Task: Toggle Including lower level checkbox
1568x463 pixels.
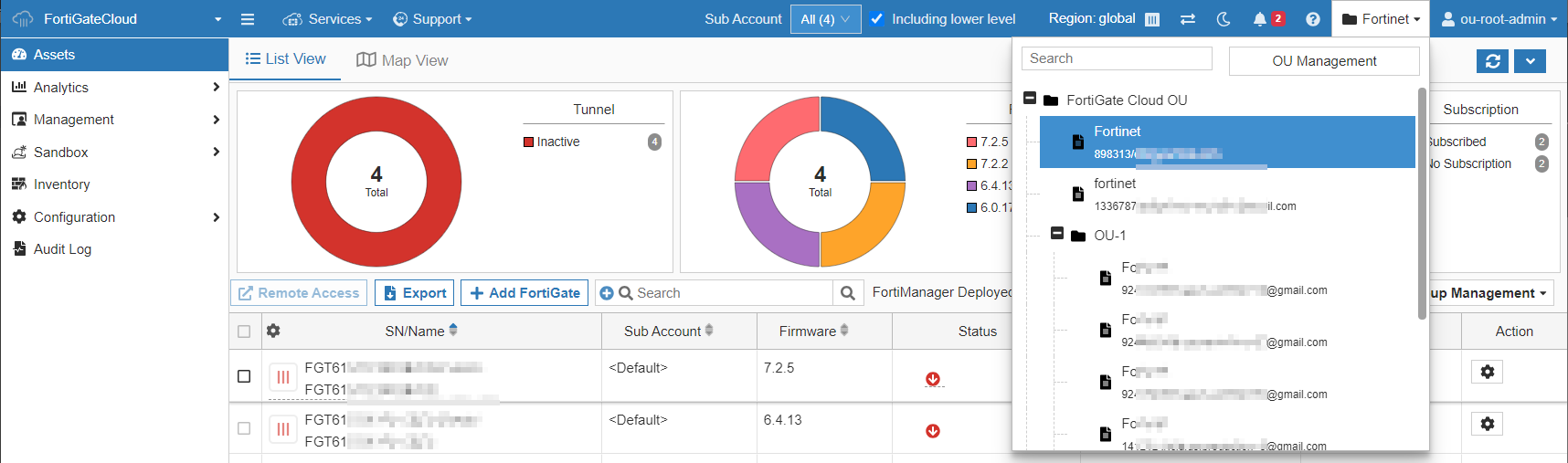Action: click(x=877, y=19)
